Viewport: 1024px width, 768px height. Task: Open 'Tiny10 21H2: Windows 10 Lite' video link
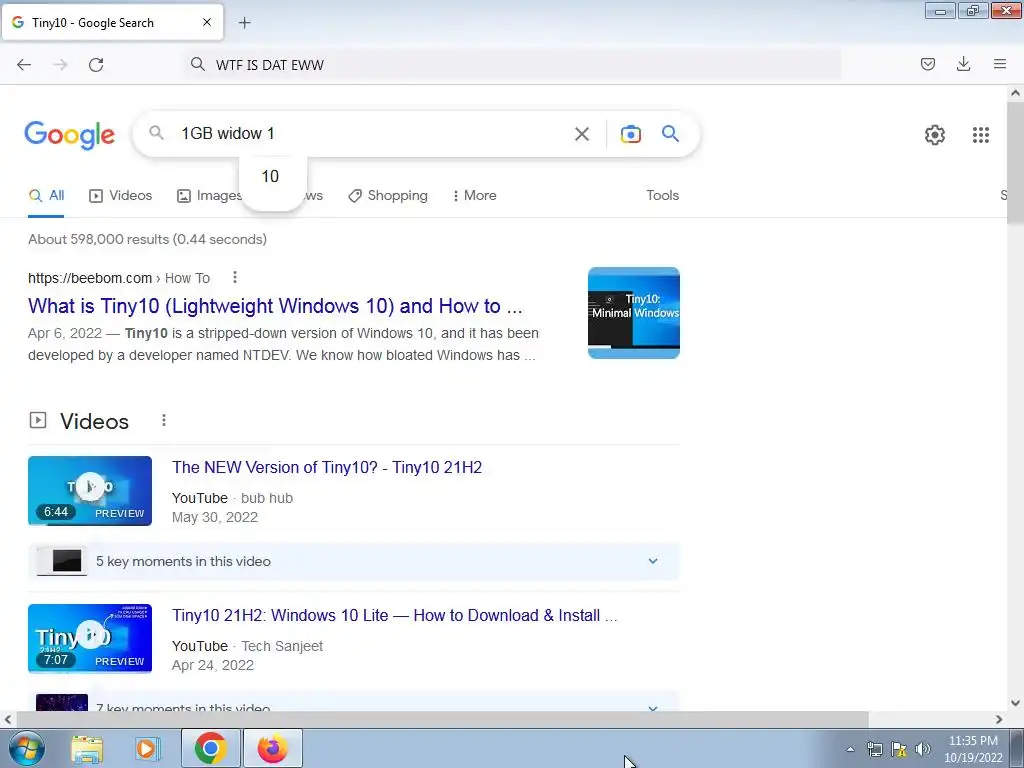pyautogui.click(x=394, y=615)
